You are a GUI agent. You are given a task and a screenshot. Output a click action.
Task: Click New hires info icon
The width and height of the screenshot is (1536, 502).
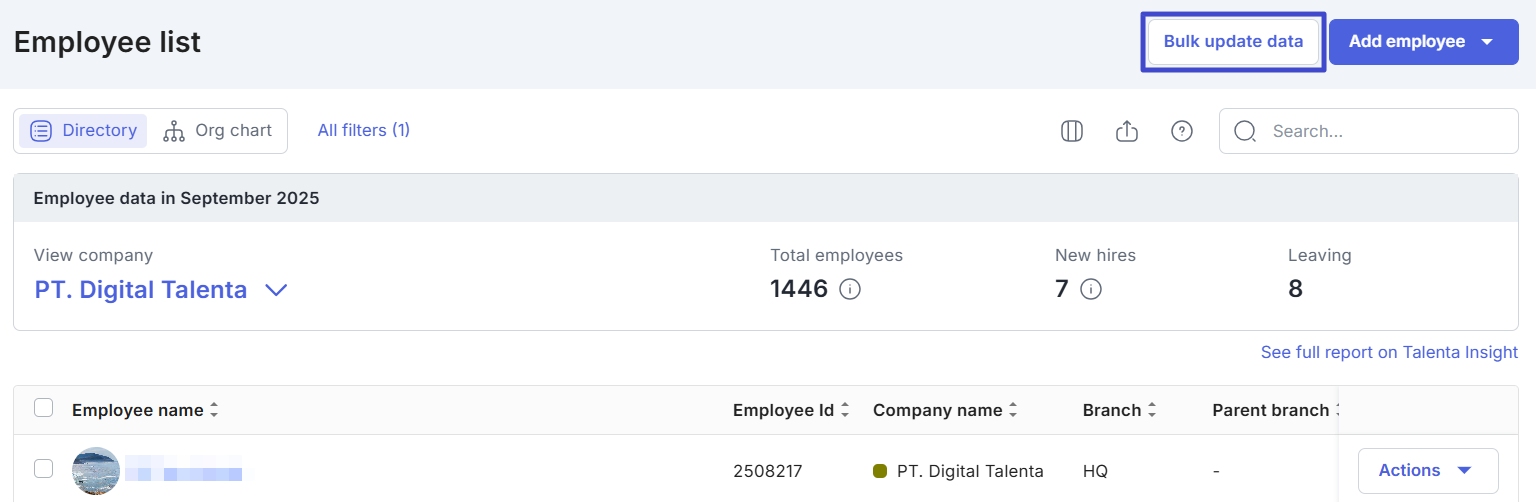coord(1091,290)
